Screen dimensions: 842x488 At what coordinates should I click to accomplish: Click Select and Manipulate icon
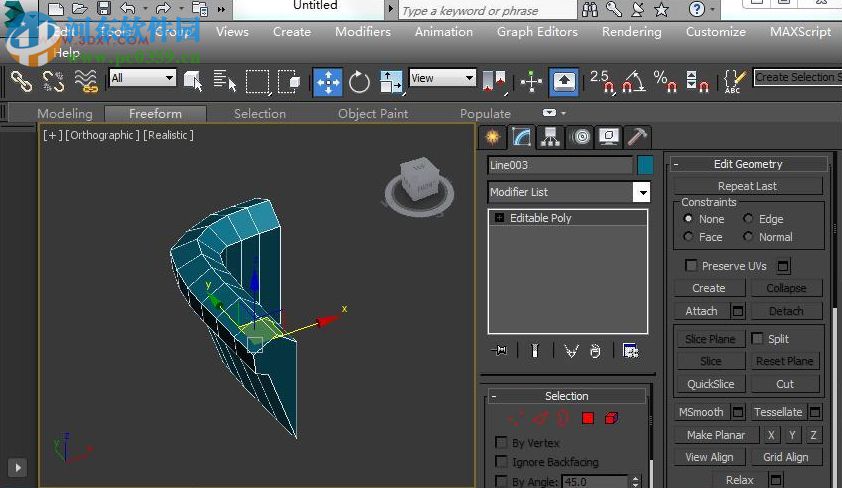pos(531,82)
